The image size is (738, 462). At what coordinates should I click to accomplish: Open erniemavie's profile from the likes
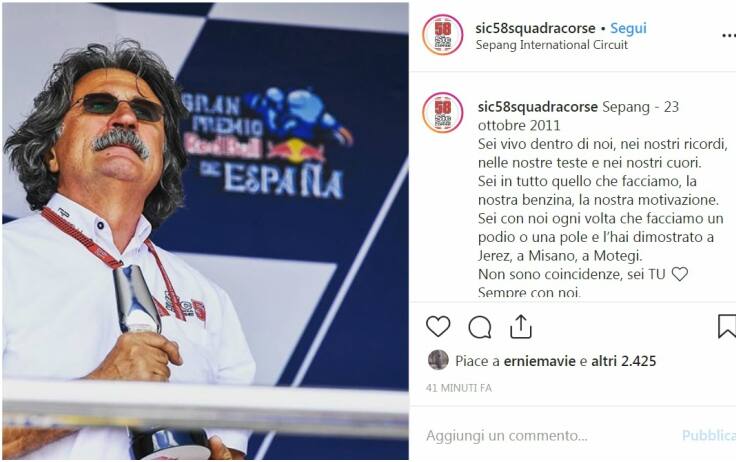pyautogui.click(x=539, y=361)
